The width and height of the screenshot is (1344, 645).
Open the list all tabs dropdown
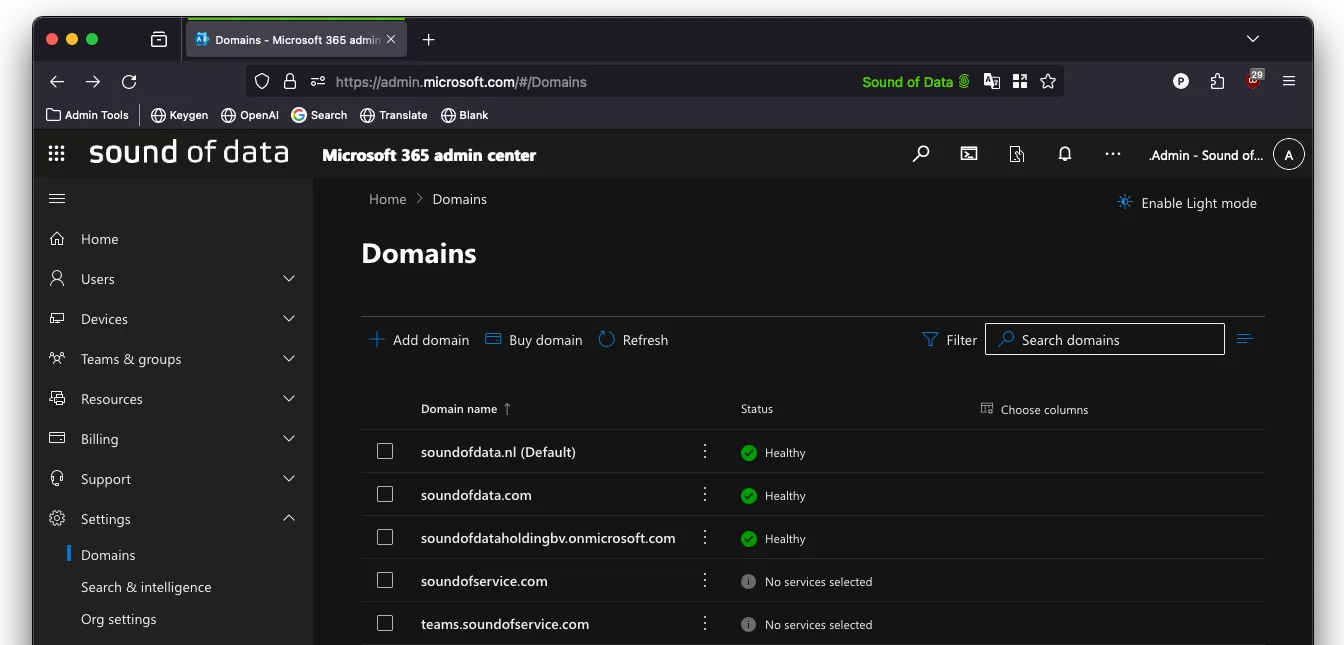click(x=1253, y=39)
